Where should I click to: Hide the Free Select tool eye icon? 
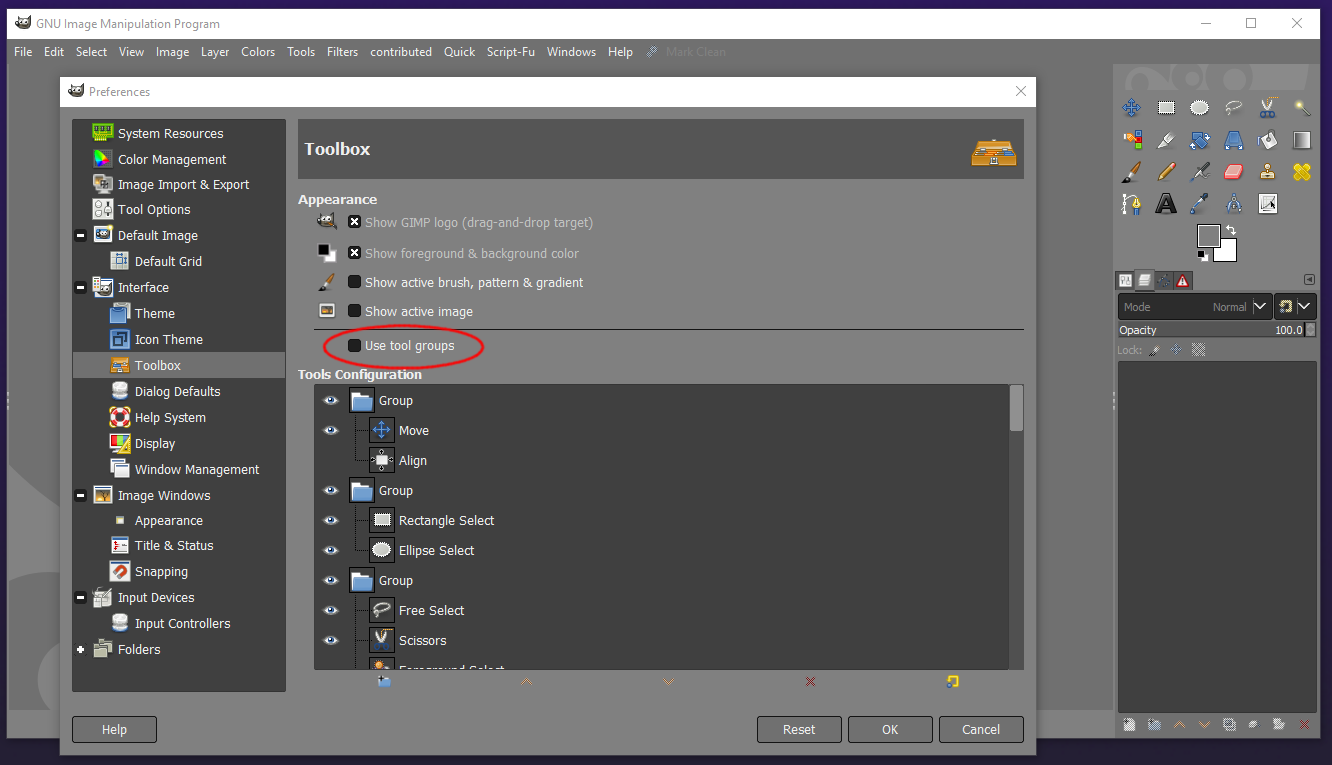point(331,610)
